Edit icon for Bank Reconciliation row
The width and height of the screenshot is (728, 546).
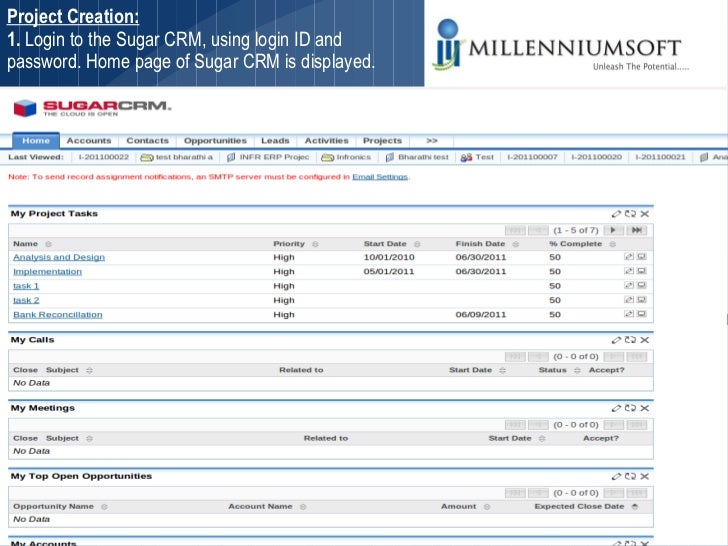click(x=629, y=314)
